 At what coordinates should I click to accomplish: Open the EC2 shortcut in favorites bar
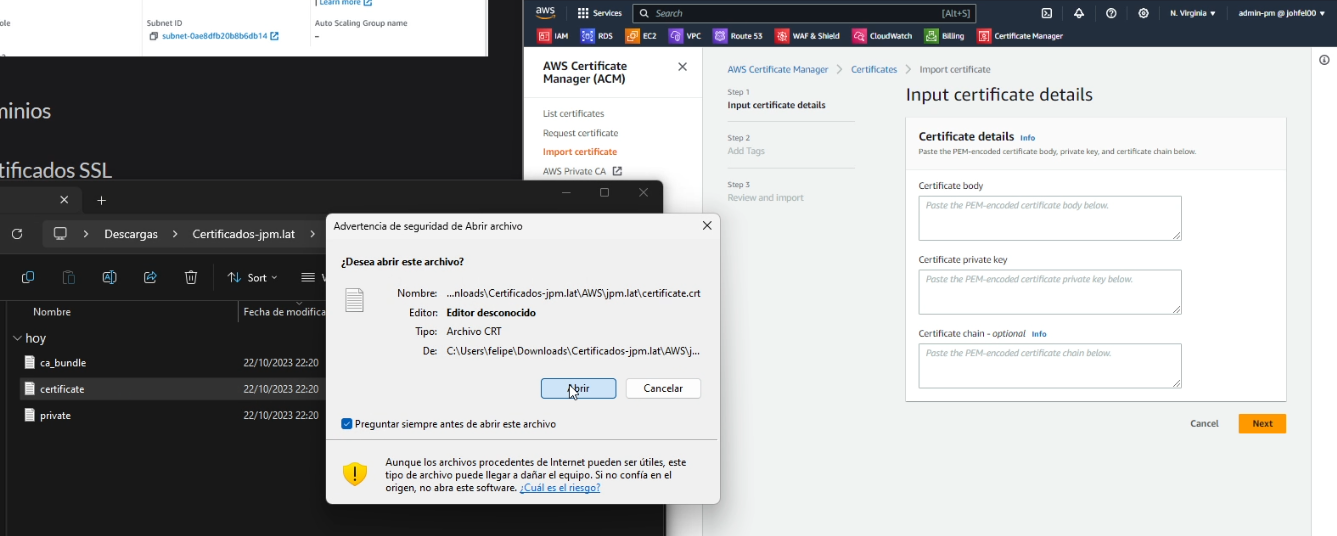641,36
